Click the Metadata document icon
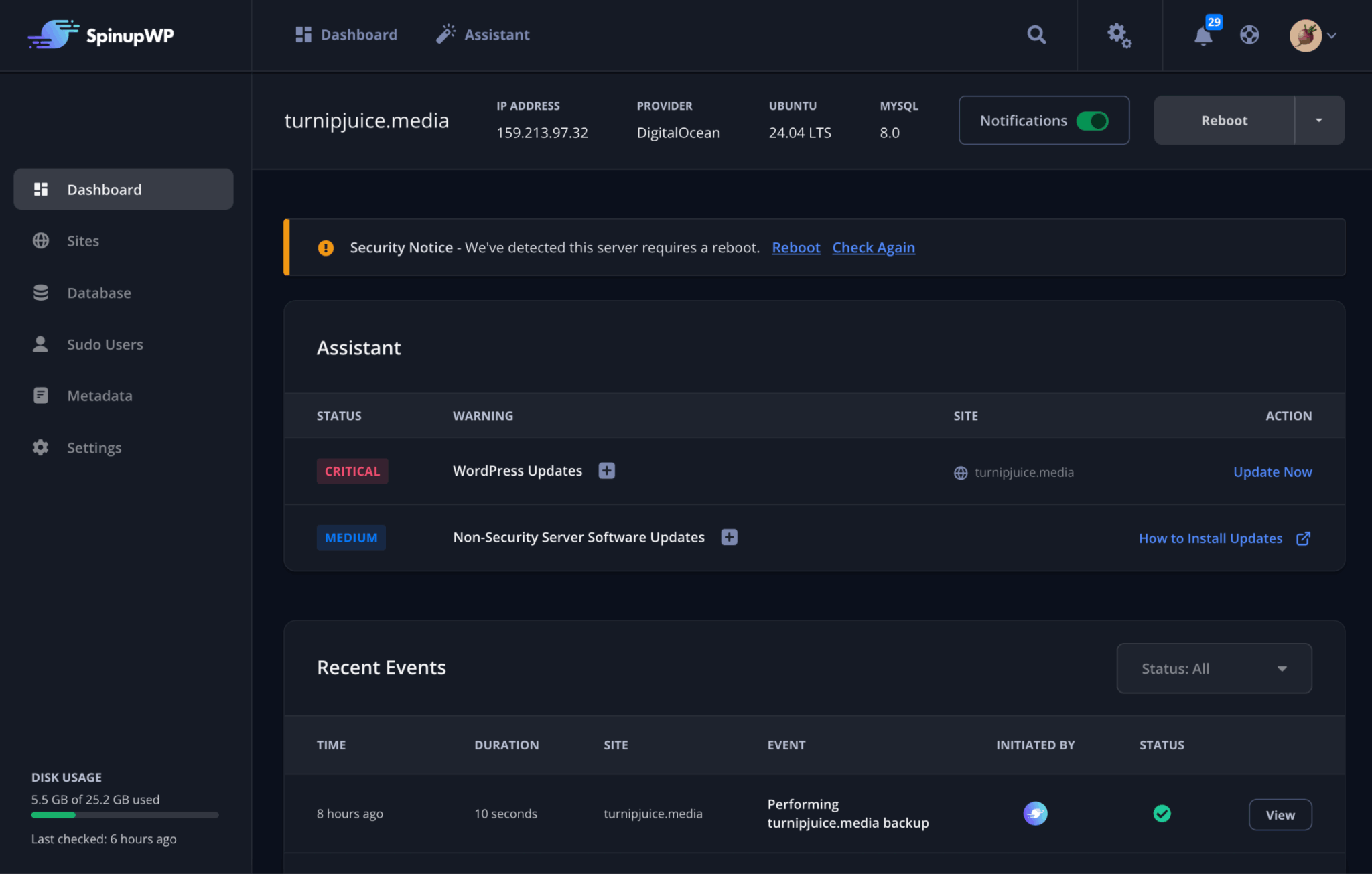The image size is (1372, 874). 41,395
